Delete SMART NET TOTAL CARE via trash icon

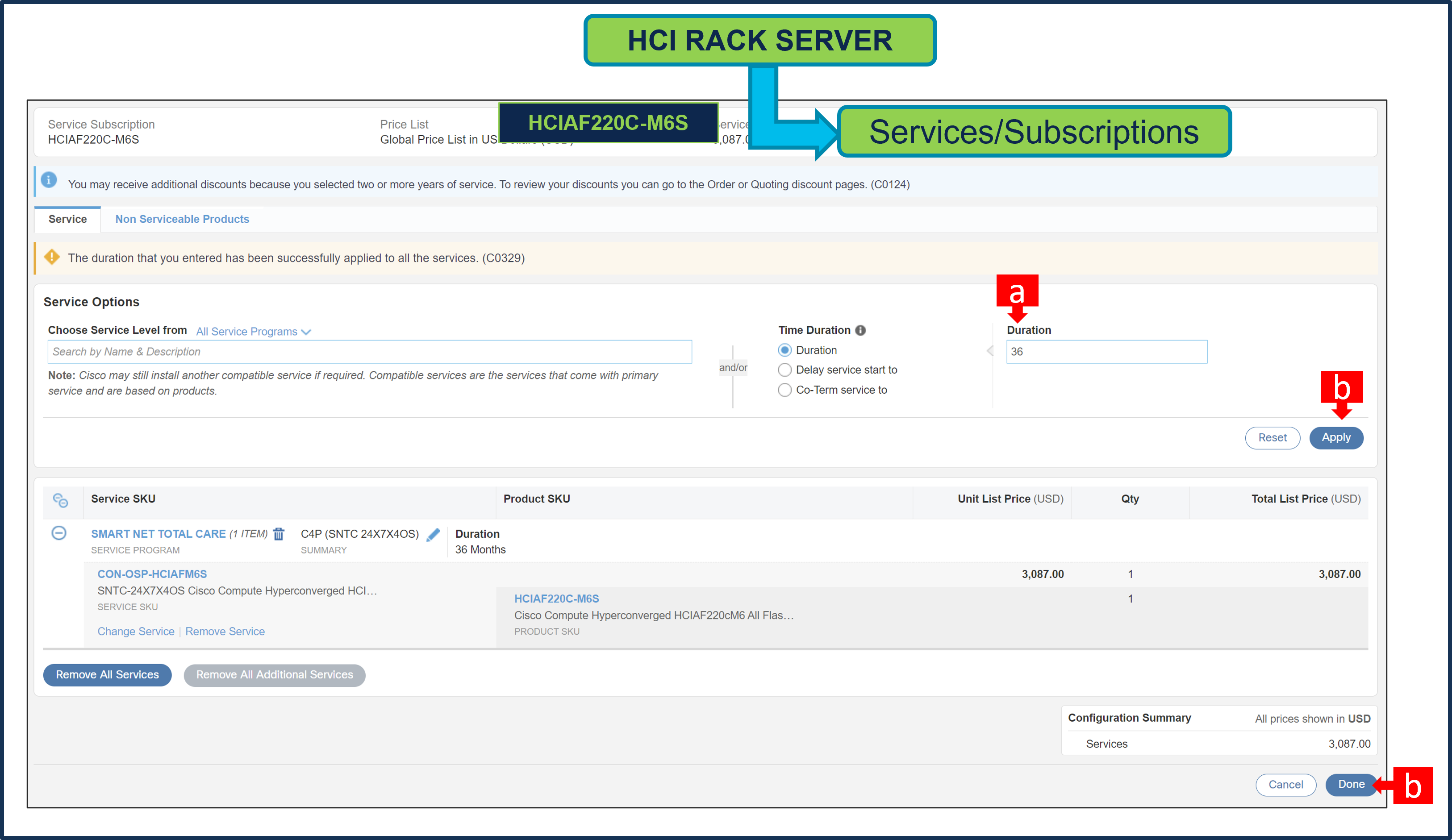279,533
